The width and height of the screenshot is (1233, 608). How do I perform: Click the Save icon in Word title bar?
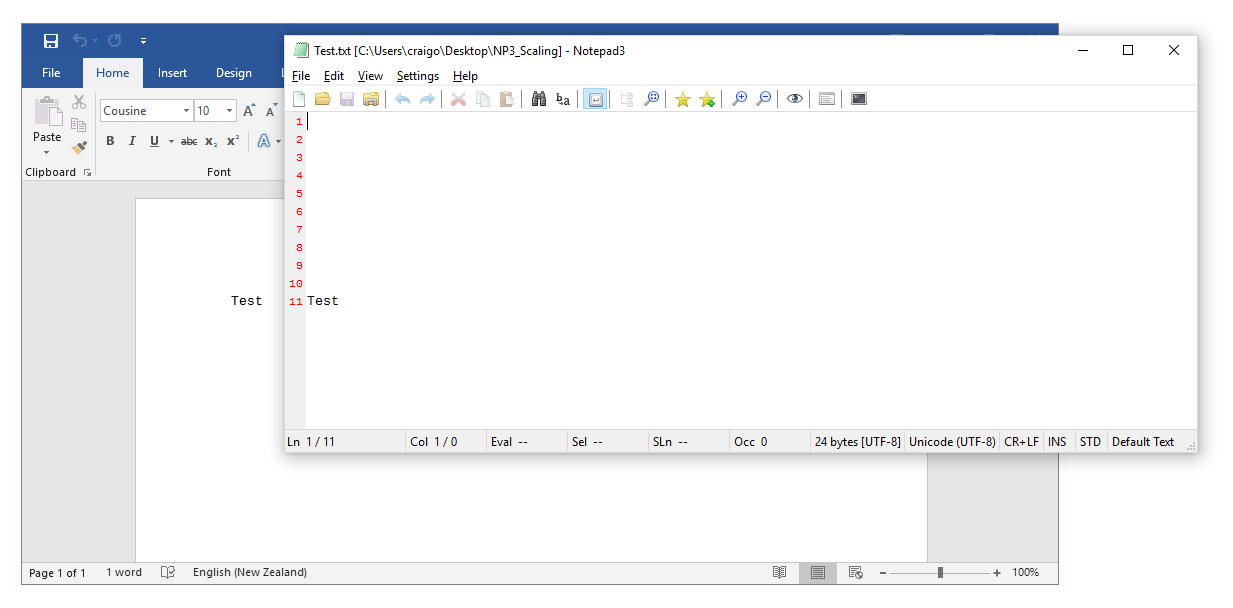pos(50,41)
